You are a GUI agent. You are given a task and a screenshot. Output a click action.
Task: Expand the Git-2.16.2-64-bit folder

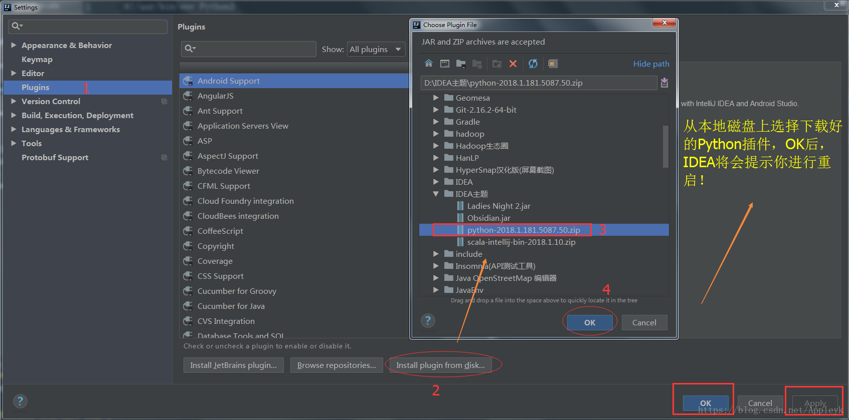click(x=436, y=110)
